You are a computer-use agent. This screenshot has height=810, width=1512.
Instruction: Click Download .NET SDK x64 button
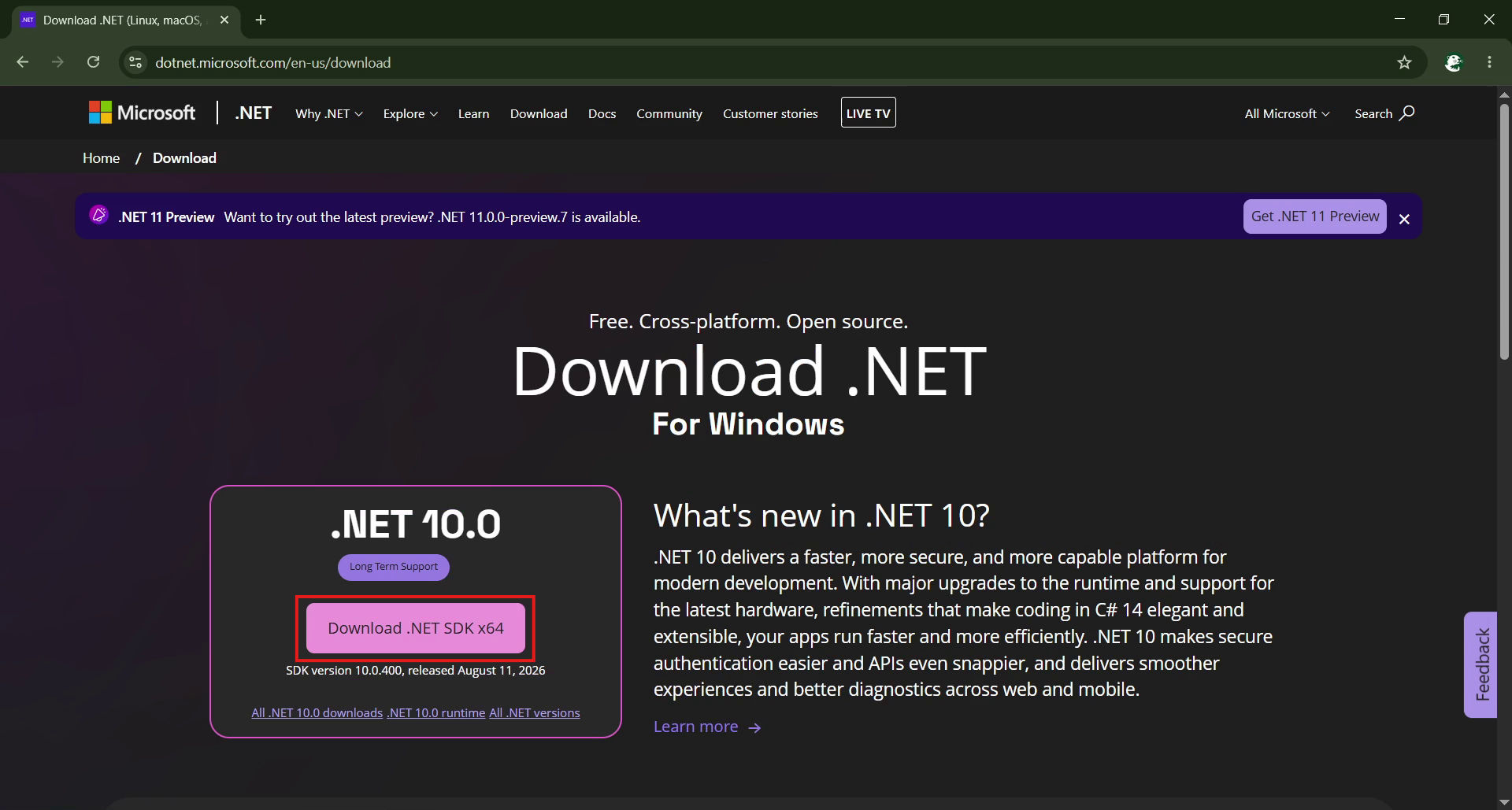coord(416,628)
